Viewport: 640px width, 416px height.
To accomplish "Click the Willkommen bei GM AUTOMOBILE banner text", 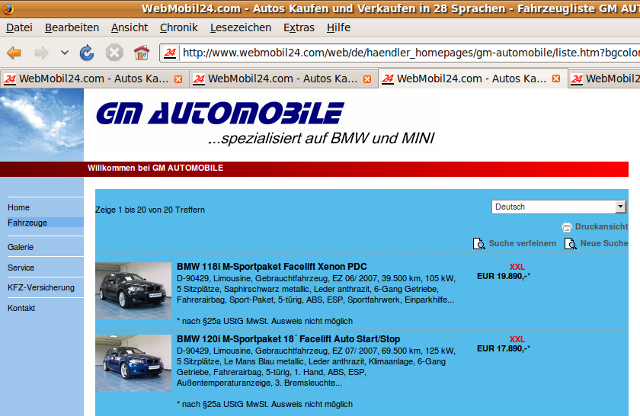I will coord(155,168).
